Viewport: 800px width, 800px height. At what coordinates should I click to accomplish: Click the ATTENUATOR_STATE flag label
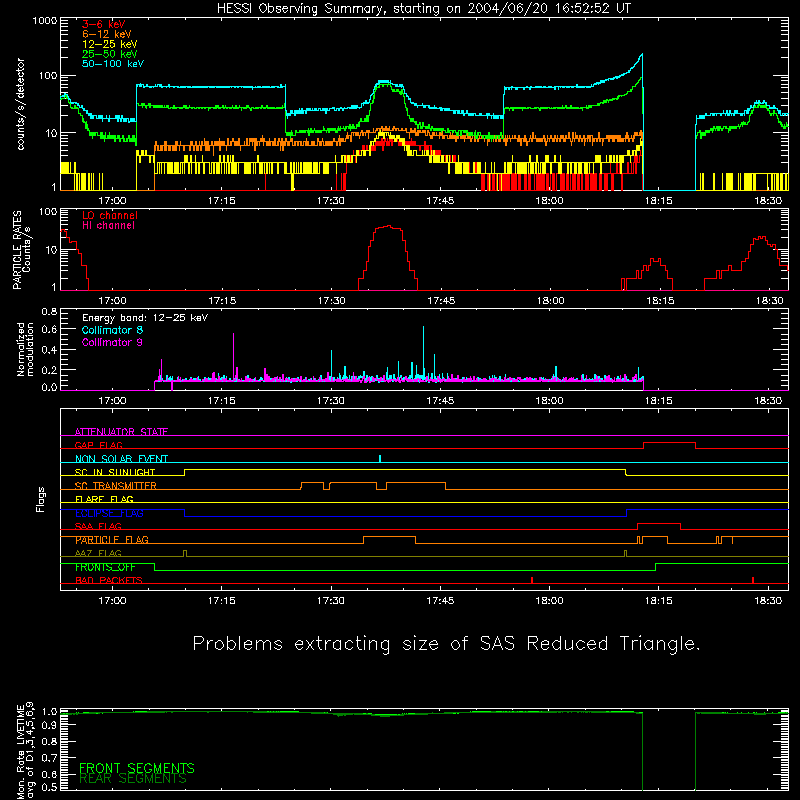[x=121, y=432]
